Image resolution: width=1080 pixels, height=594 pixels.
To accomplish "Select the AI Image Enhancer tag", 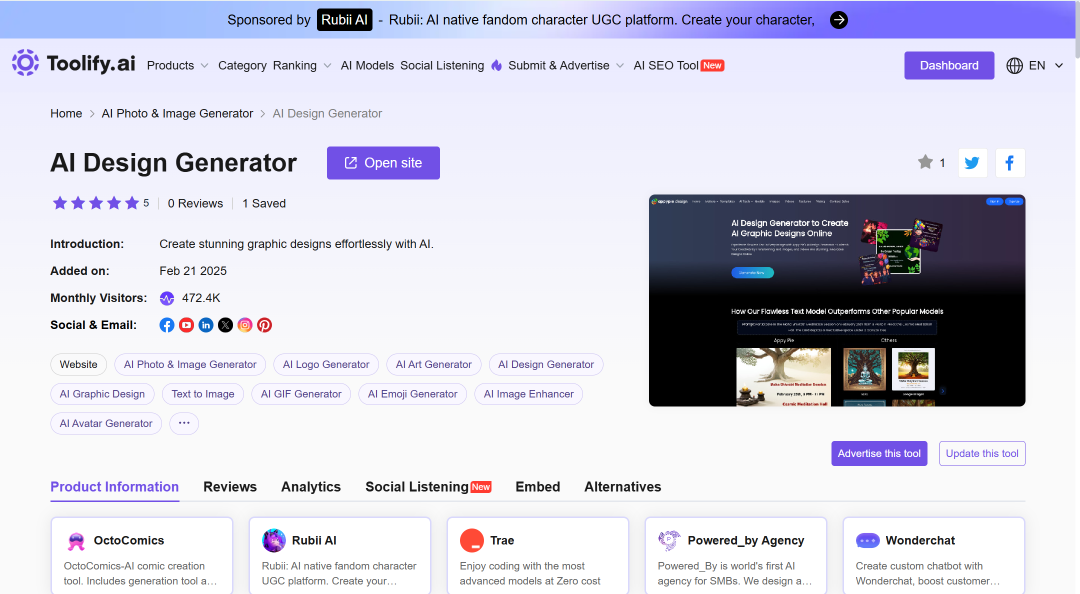I will 528,394.
